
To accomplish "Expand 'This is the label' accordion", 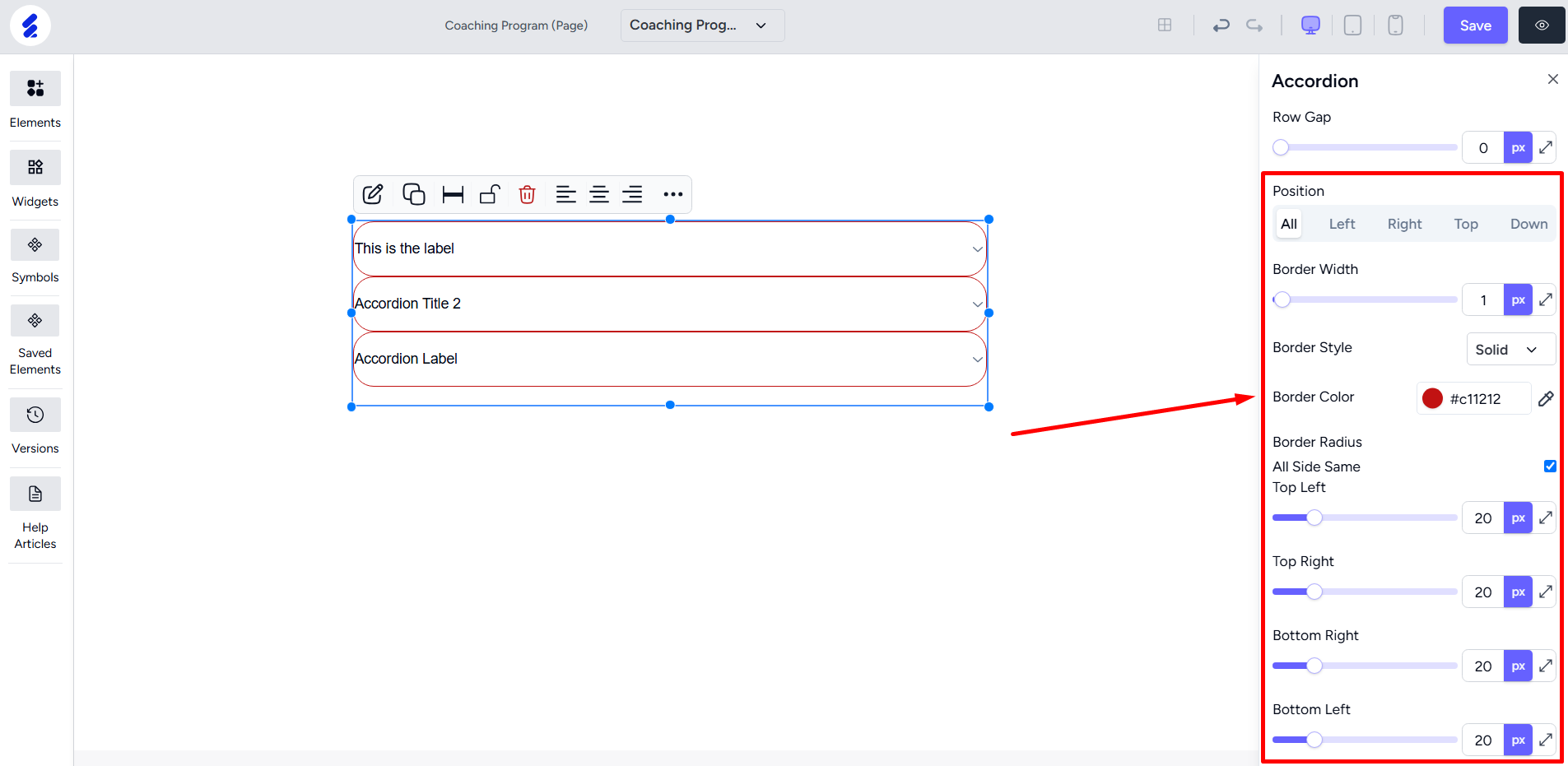I will [669, 248].
